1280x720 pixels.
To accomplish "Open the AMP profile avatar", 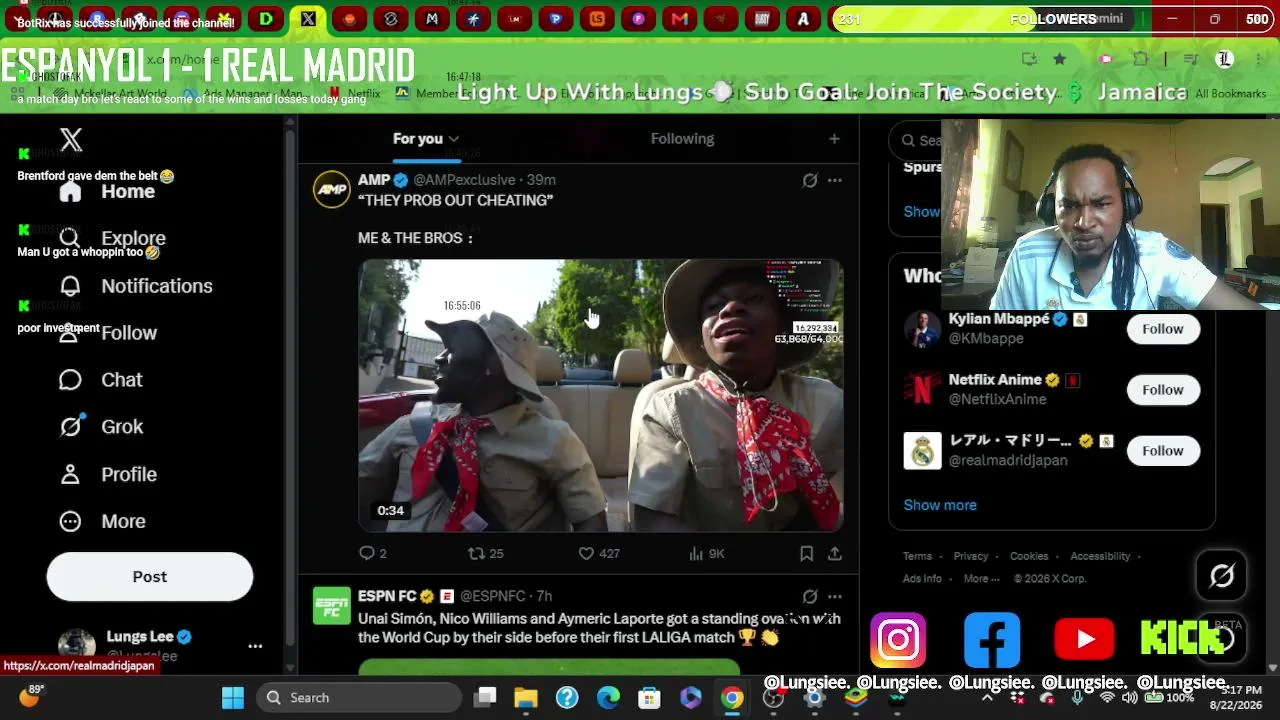I will click(x=332, y=189).
